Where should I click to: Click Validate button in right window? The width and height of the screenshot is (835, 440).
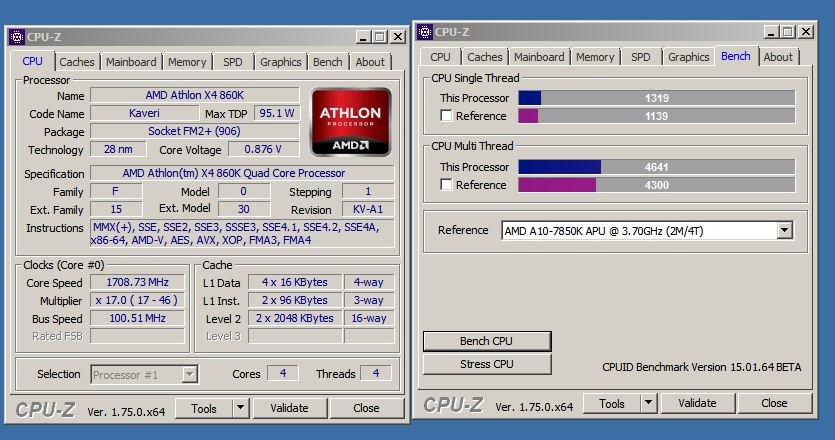[x=697, y=403]
